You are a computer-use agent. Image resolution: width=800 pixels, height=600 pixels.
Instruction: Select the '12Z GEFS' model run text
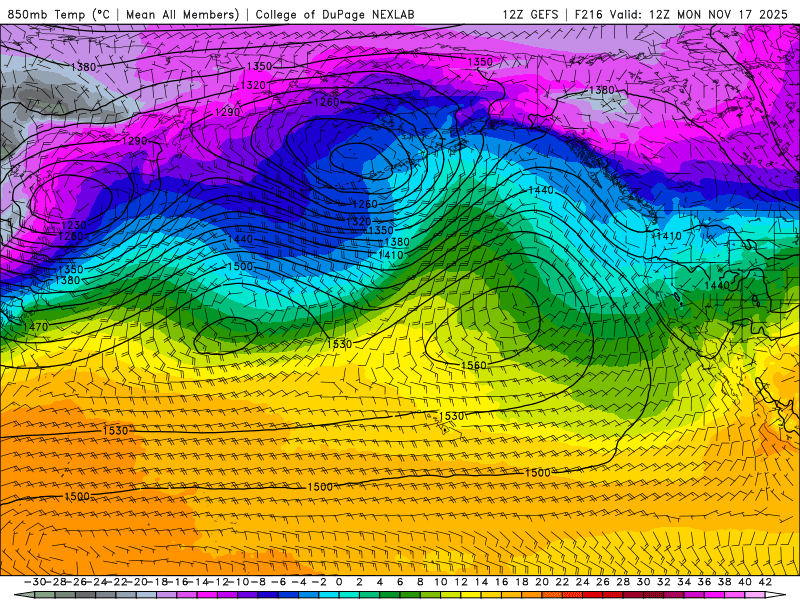pos(530,14)
